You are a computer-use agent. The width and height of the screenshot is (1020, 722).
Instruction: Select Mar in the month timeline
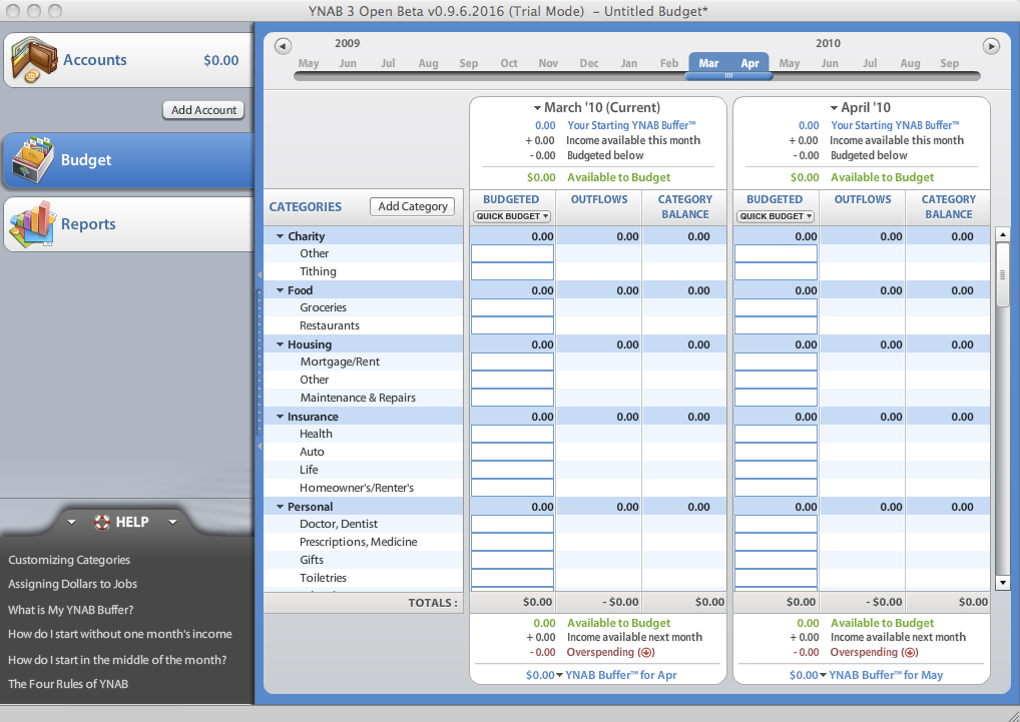point(708,63)
